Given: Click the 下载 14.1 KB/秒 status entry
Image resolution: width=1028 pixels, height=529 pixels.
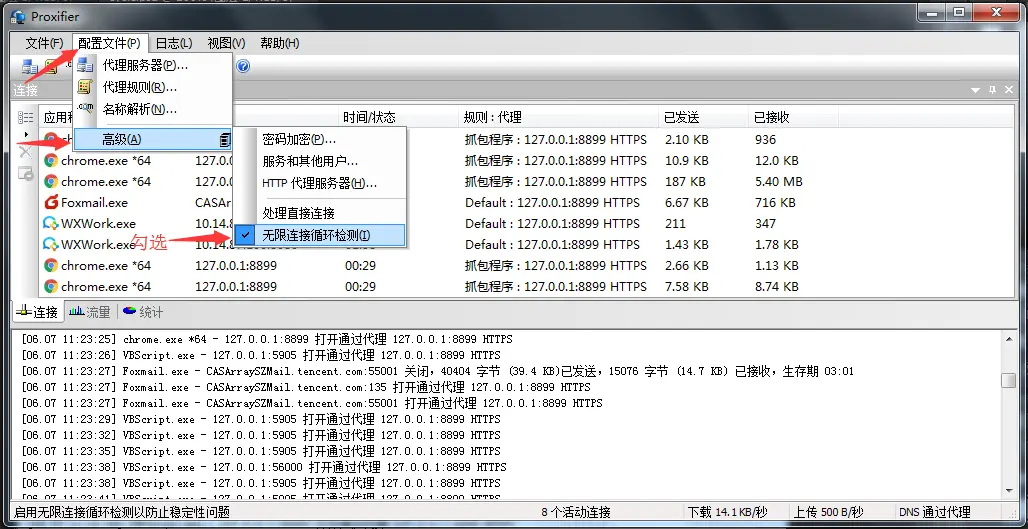Looking at the screenshot, I should tap(728, 512).
